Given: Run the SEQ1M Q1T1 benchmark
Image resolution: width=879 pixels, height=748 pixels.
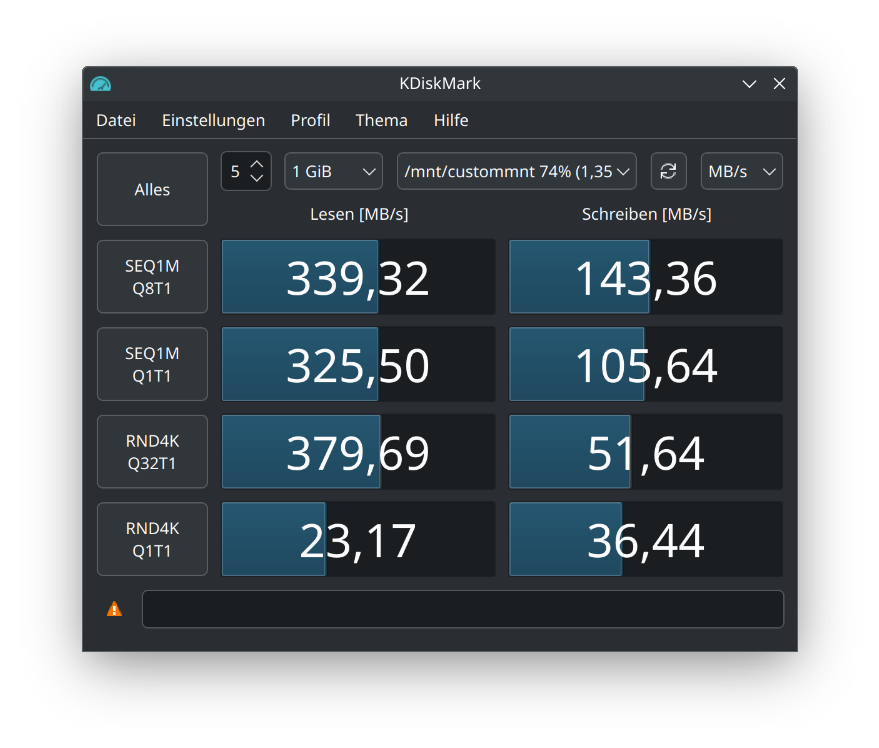Looking at the screenshot, I should (152, 364).
